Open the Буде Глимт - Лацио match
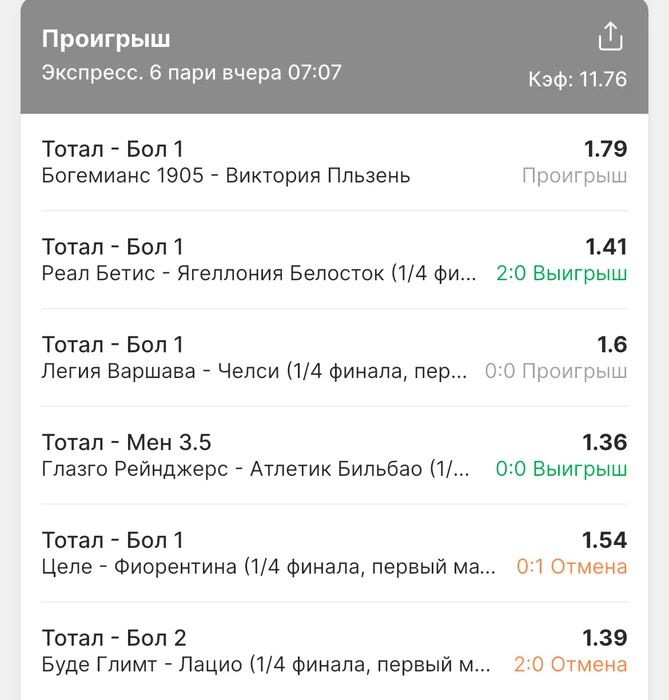 pos(334,651)
